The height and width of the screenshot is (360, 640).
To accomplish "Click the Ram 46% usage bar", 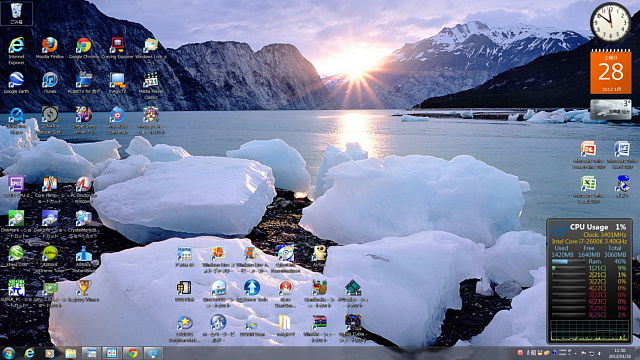I will pyautogui.click(x=569, y=262).
